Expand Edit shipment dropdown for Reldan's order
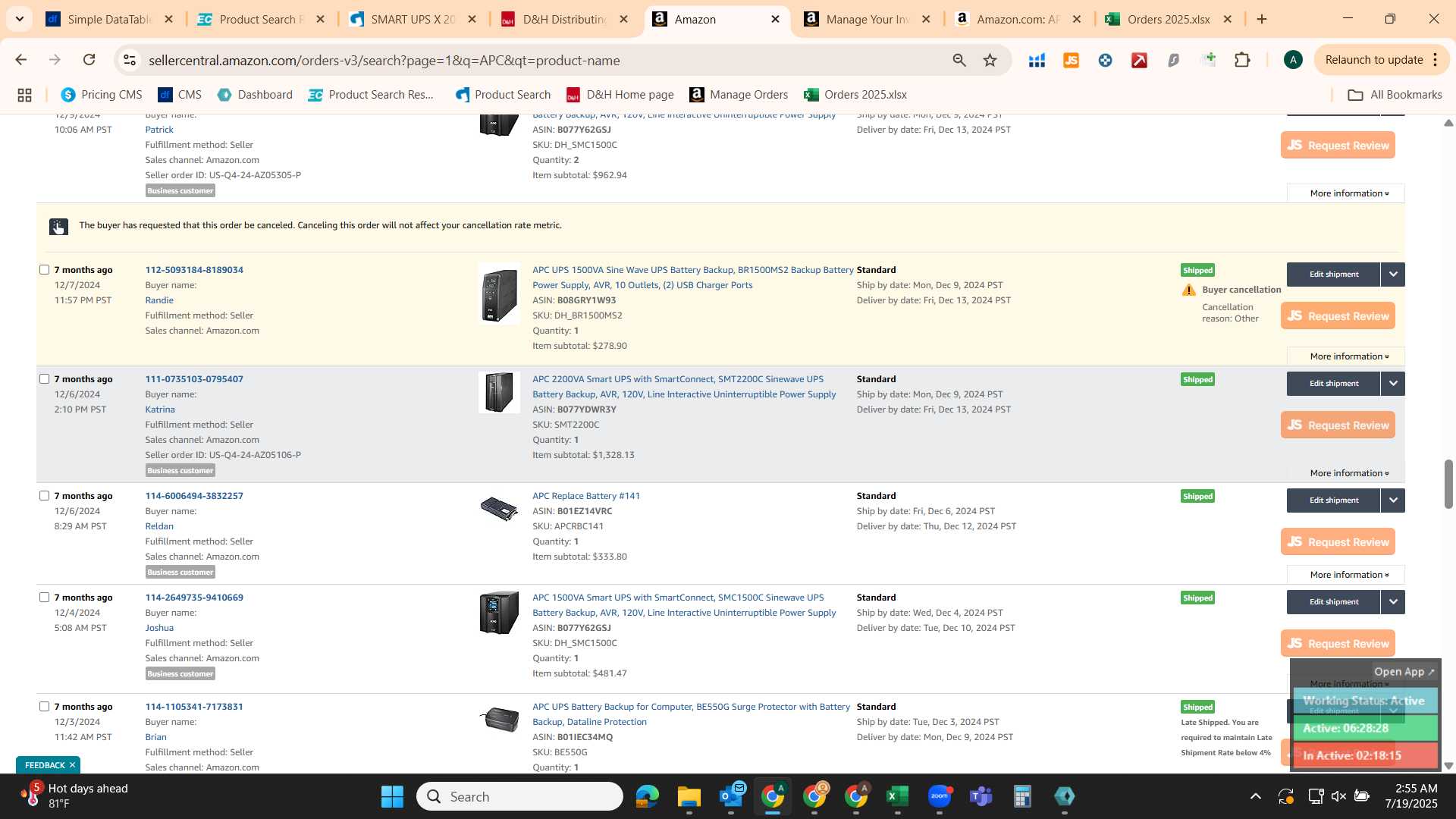 coord(1393,500)
